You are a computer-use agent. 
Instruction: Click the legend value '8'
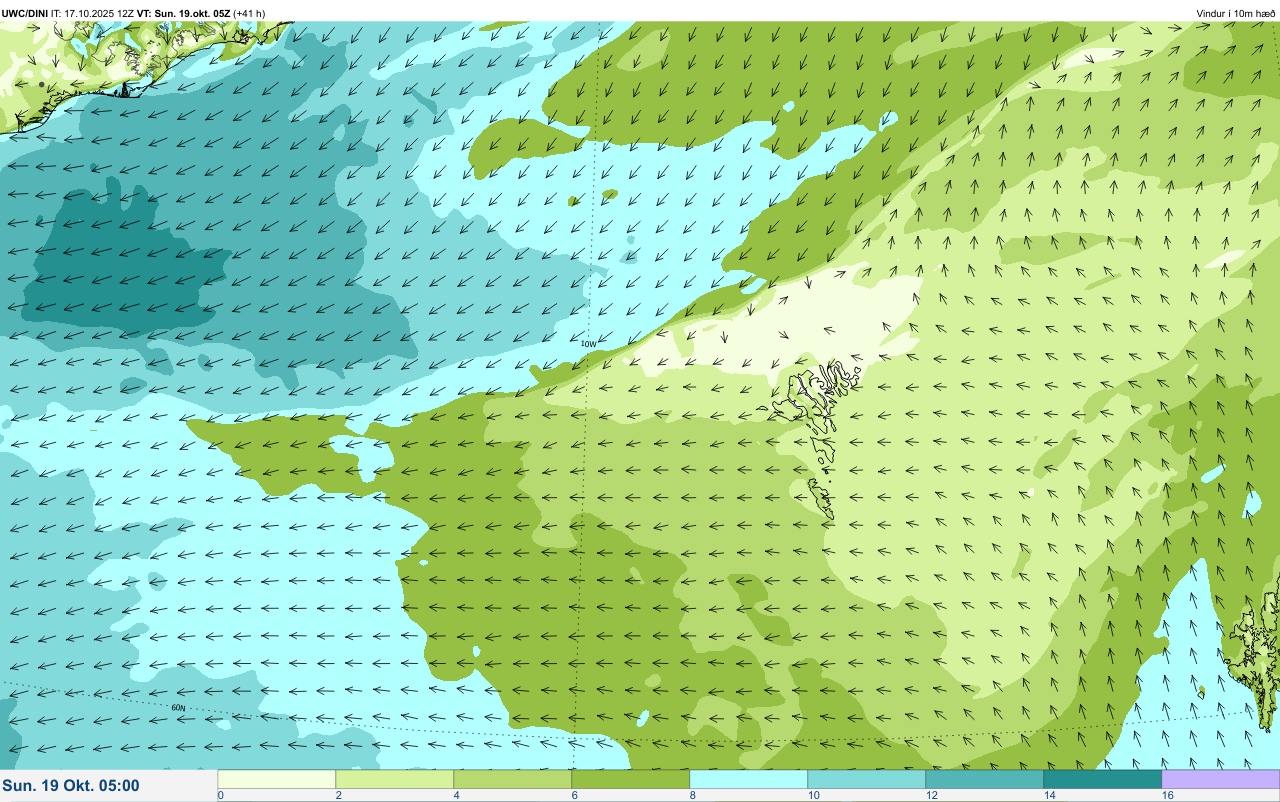pyautogui.click(x=693, y=795)
